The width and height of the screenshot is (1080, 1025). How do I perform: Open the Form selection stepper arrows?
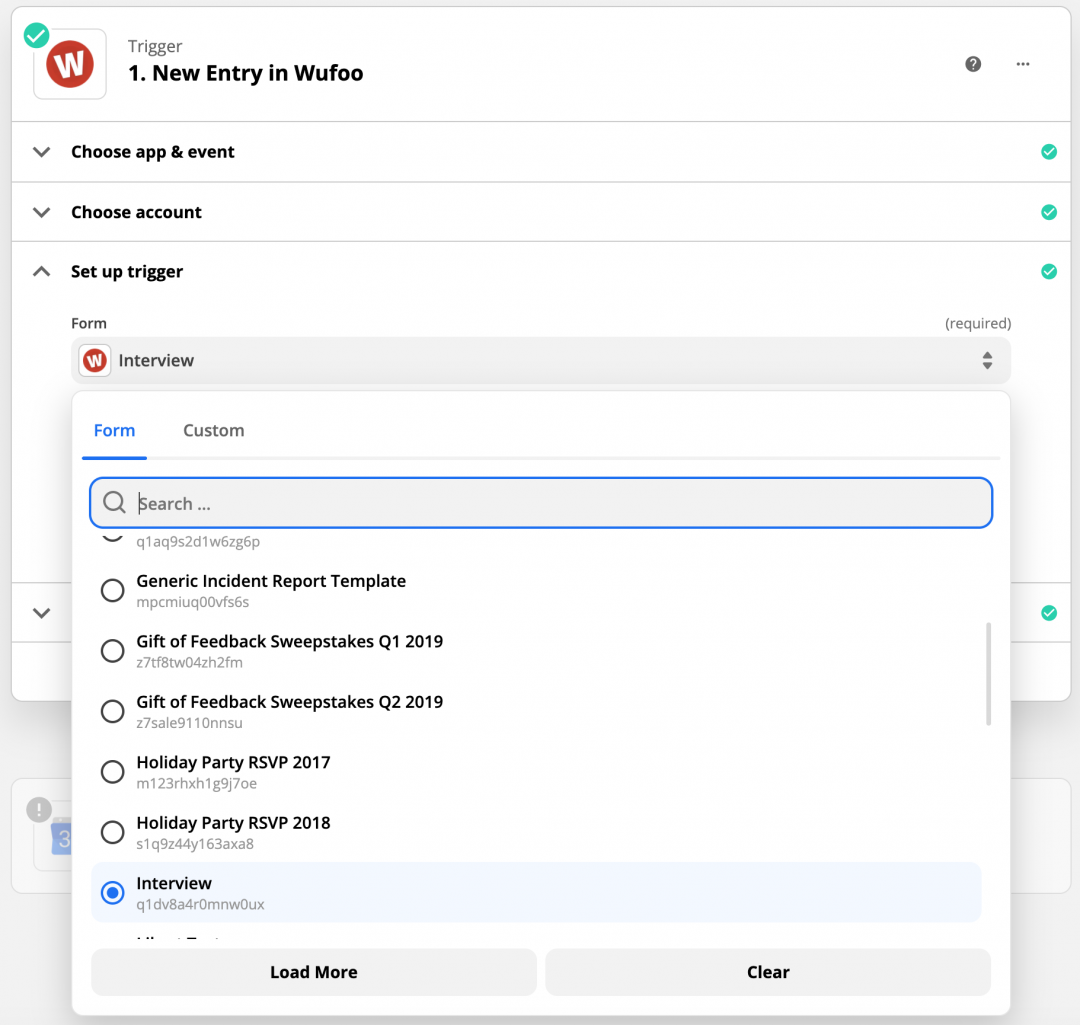[x=987, y=360]
